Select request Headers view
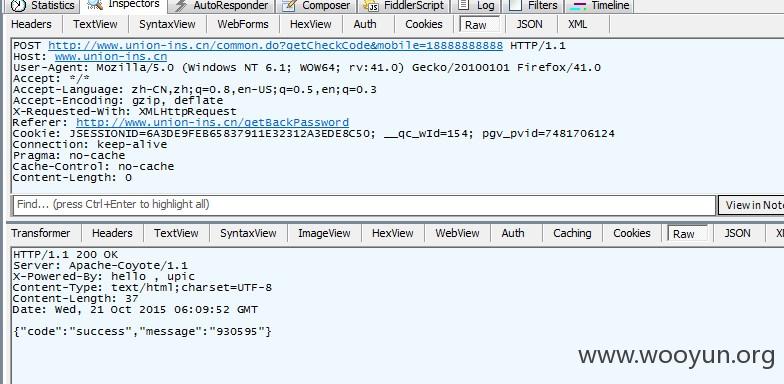 pos(32,24)
